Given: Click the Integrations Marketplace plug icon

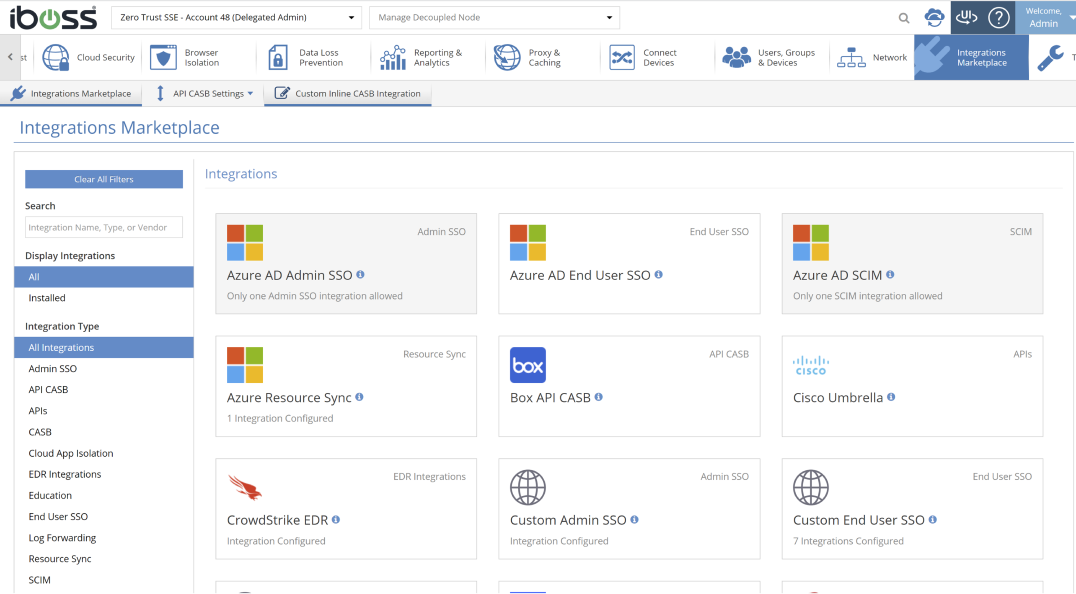Looking at the screenshot, I should click(x=933, y=57).
